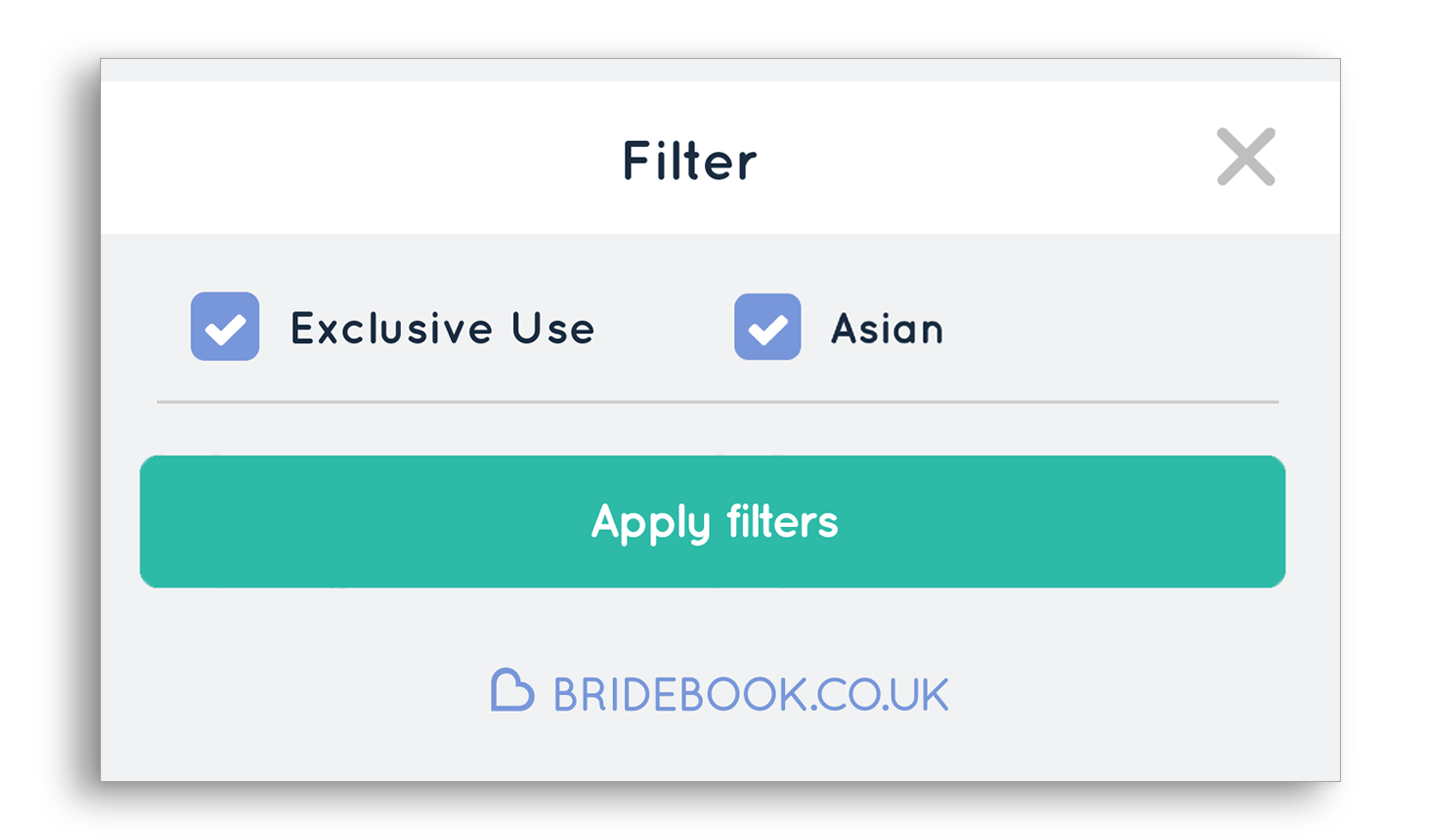Select the checkmark icon inside the Exclusive Use box
The image size is (1440, 840).
click(224, 327)
